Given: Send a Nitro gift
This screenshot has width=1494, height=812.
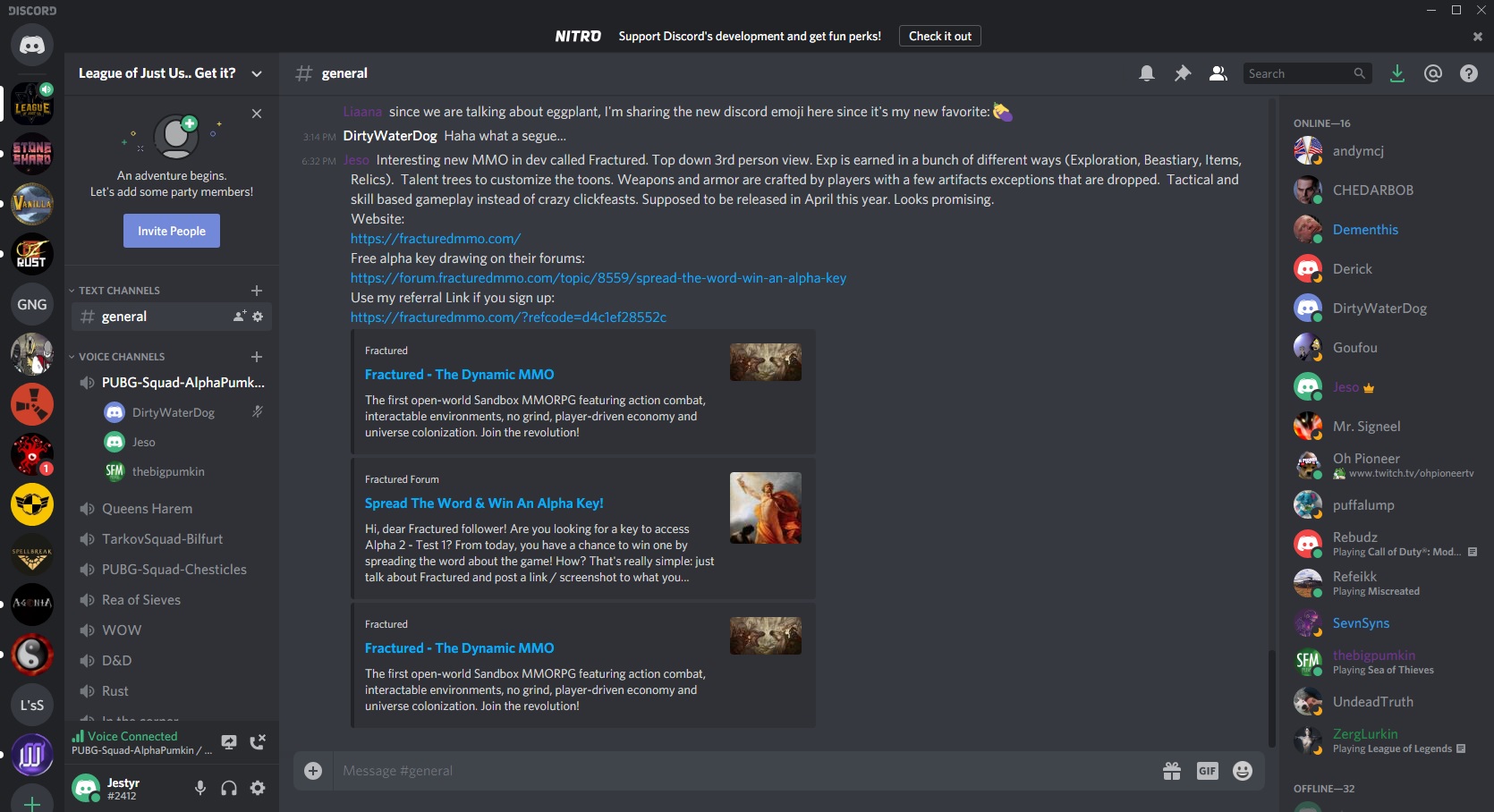Looking at the screenshot, I should coord(1172,771).
